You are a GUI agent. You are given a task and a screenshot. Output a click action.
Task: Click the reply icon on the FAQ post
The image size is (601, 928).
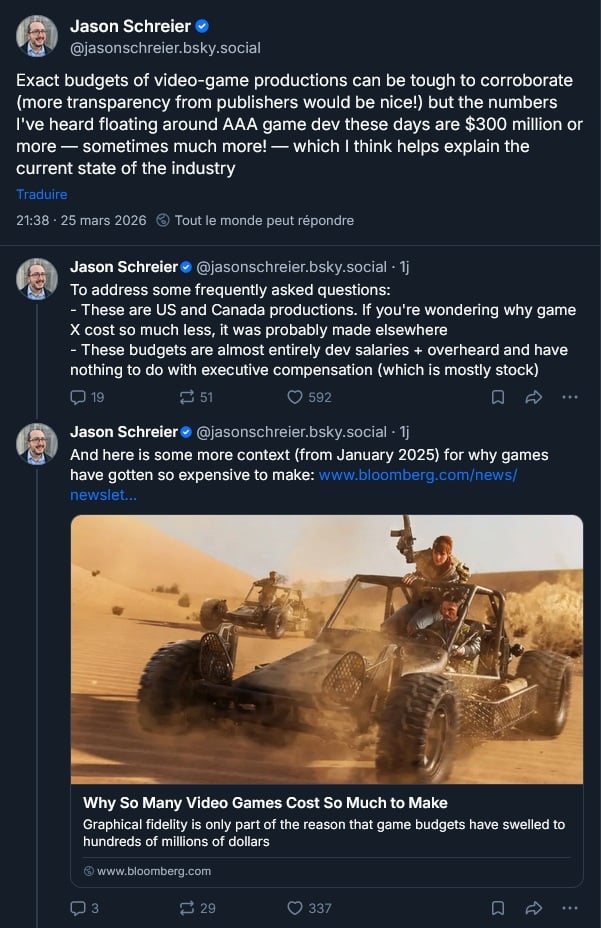coord(79,397)
